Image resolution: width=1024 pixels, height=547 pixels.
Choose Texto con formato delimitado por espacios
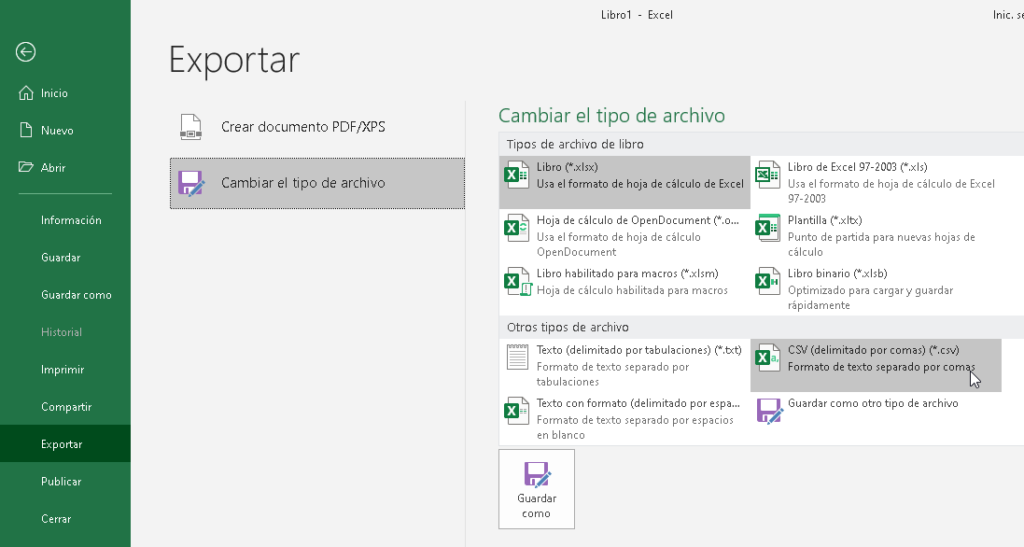pos(625,419)
